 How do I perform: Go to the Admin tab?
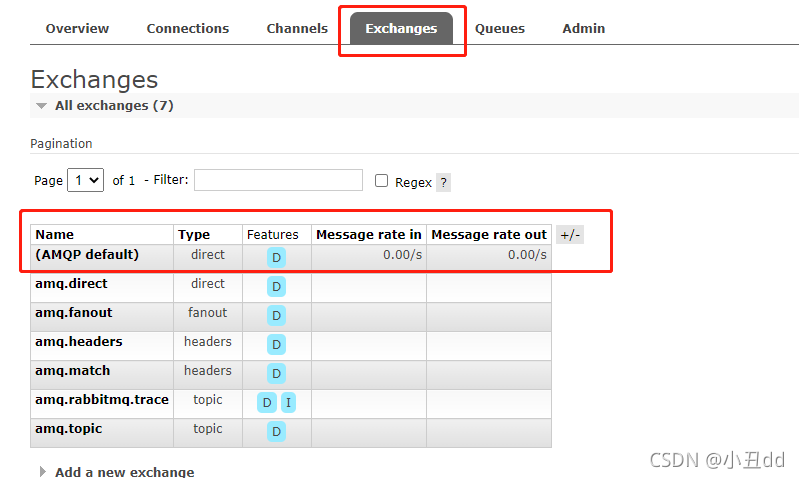pyautogui.click(x=583, y=29)
